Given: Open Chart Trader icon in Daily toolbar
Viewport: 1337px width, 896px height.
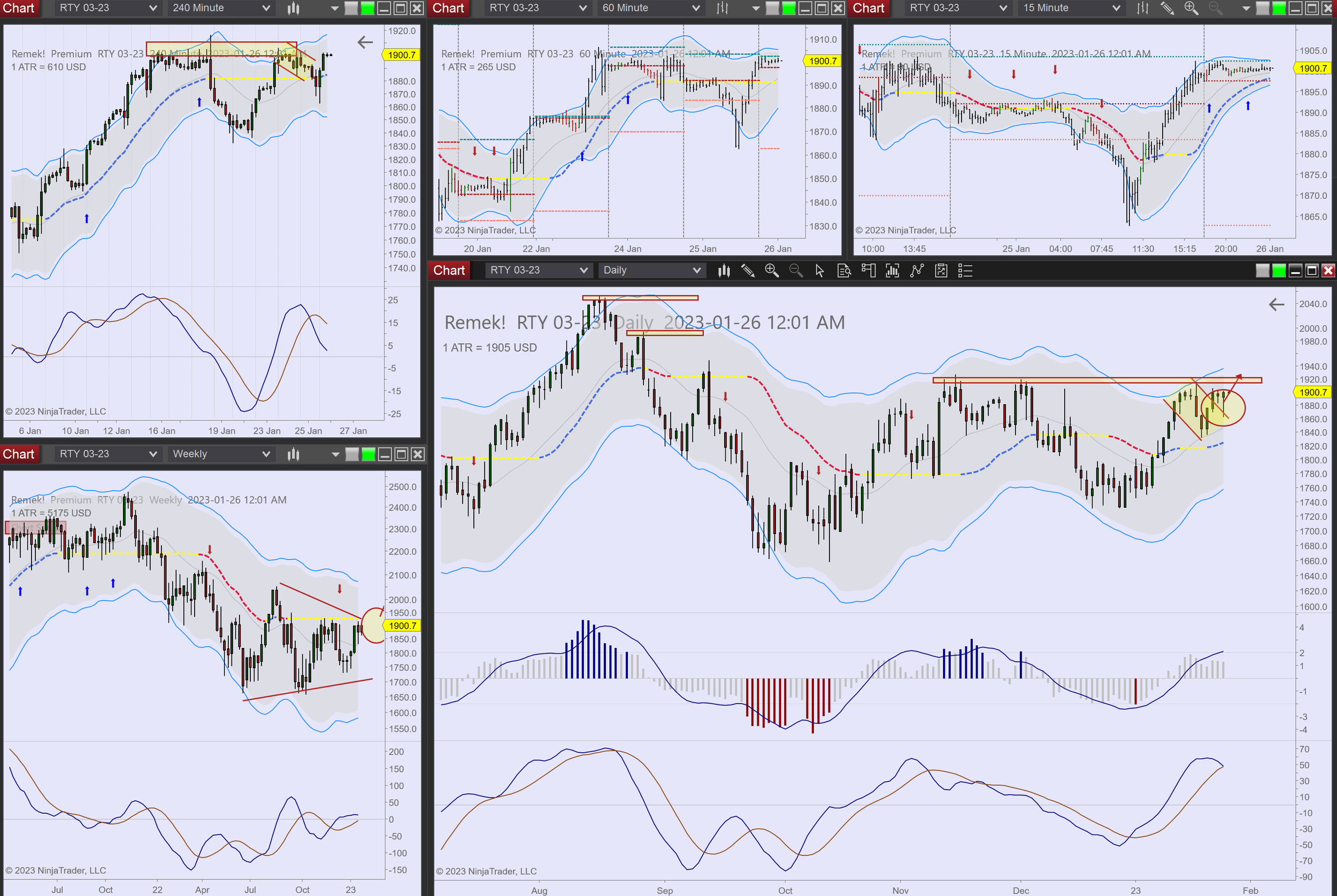Looking at the screenshot, I should (x=869, y=271).
